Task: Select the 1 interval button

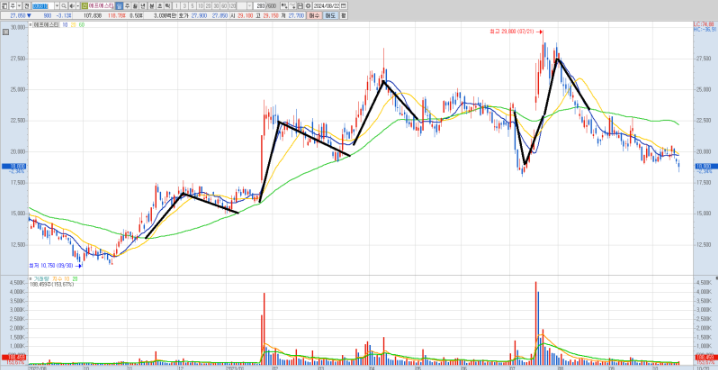Action: coord(176,6)
